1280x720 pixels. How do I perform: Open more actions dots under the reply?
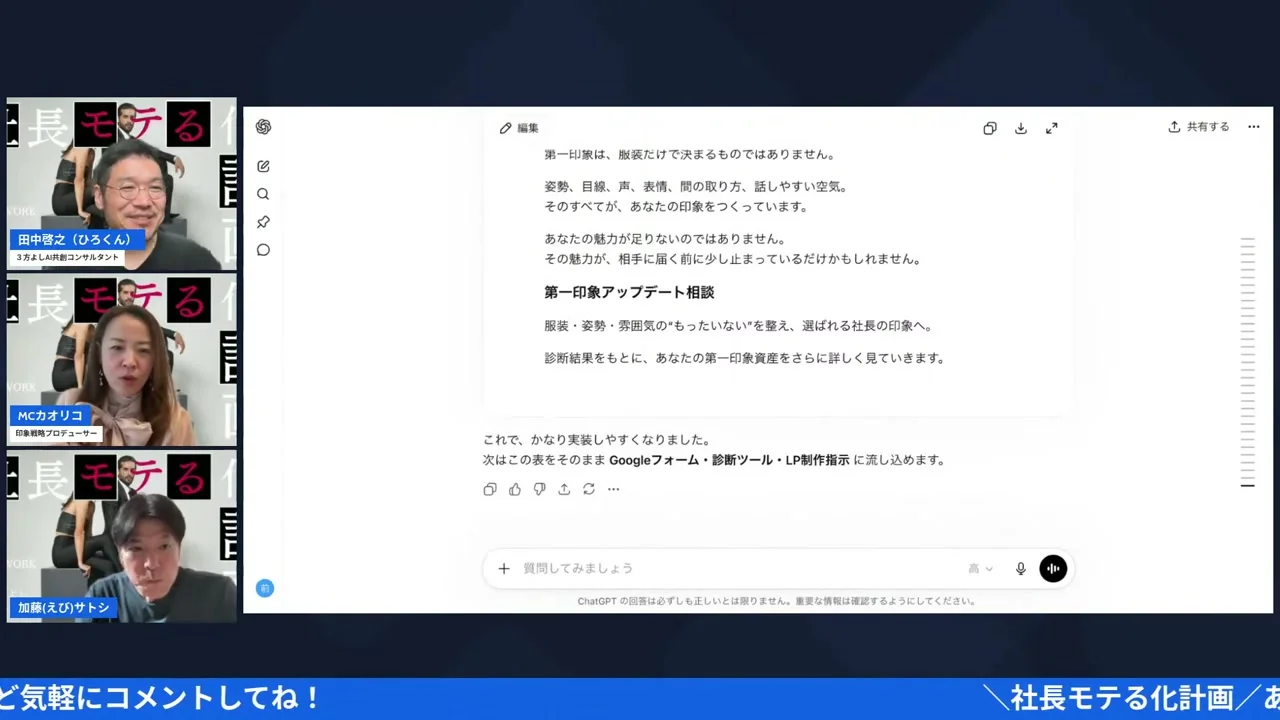(613, 489)
